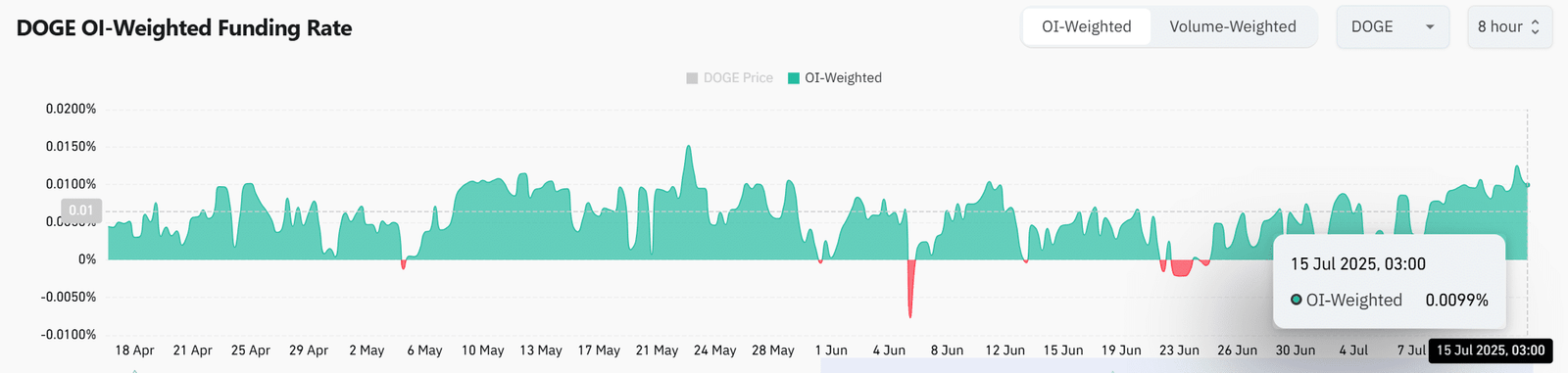Open the 8 hour interval selector
The image size is (1568, 373).
[x=1509, y=26]
